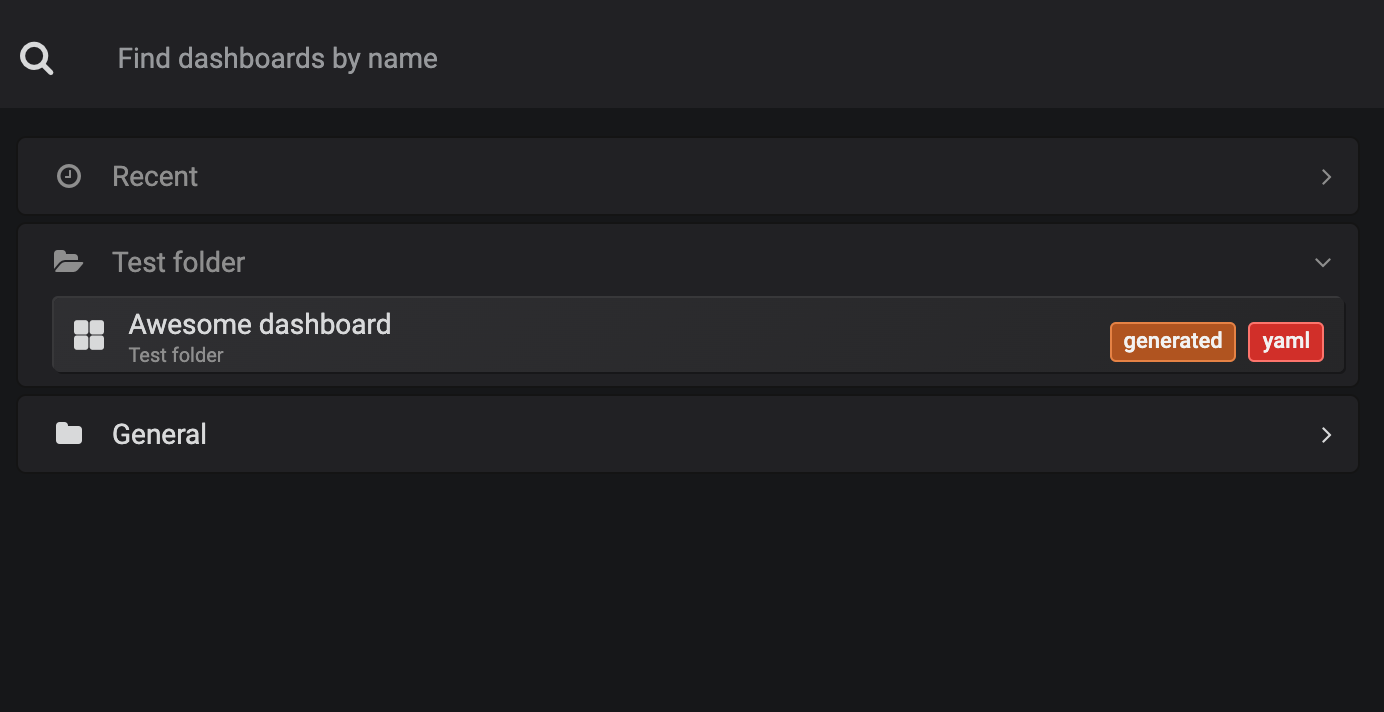Filter by the red yaml tag
Image resolution: width=1384 pixels, height=712 pixels.
pyautogui.click(x=1286, y=342)
